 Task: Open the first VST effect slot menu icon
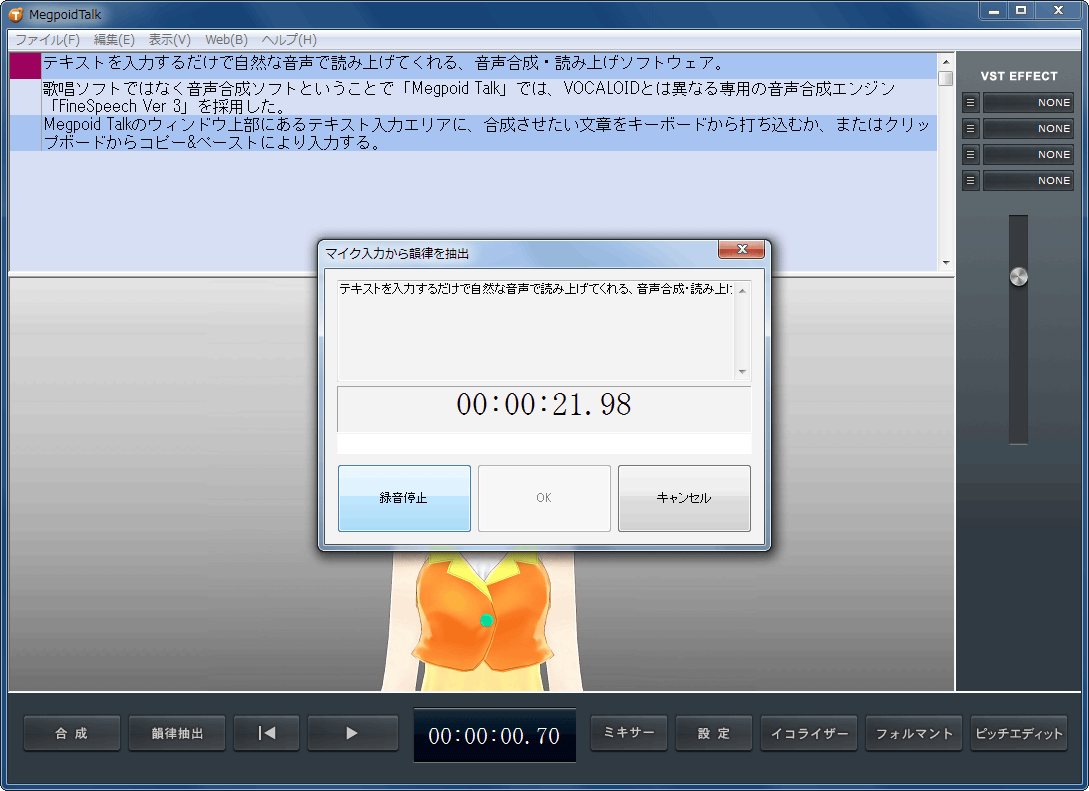point(970,103)
